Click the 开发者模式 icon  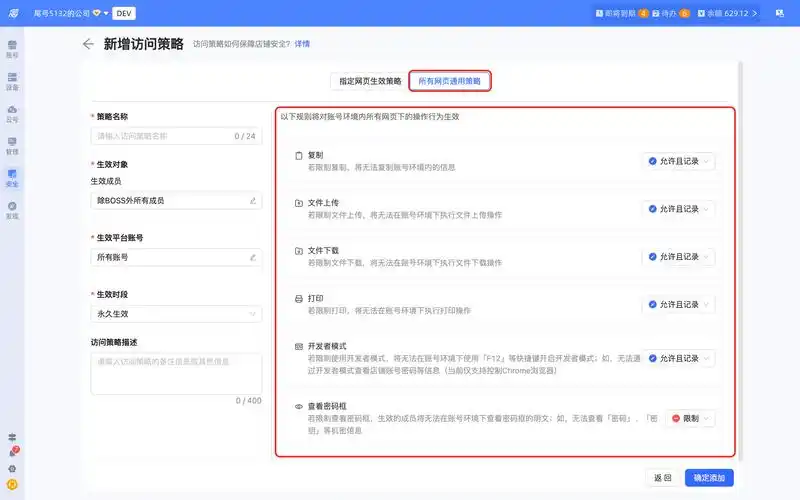click(299, 346)
